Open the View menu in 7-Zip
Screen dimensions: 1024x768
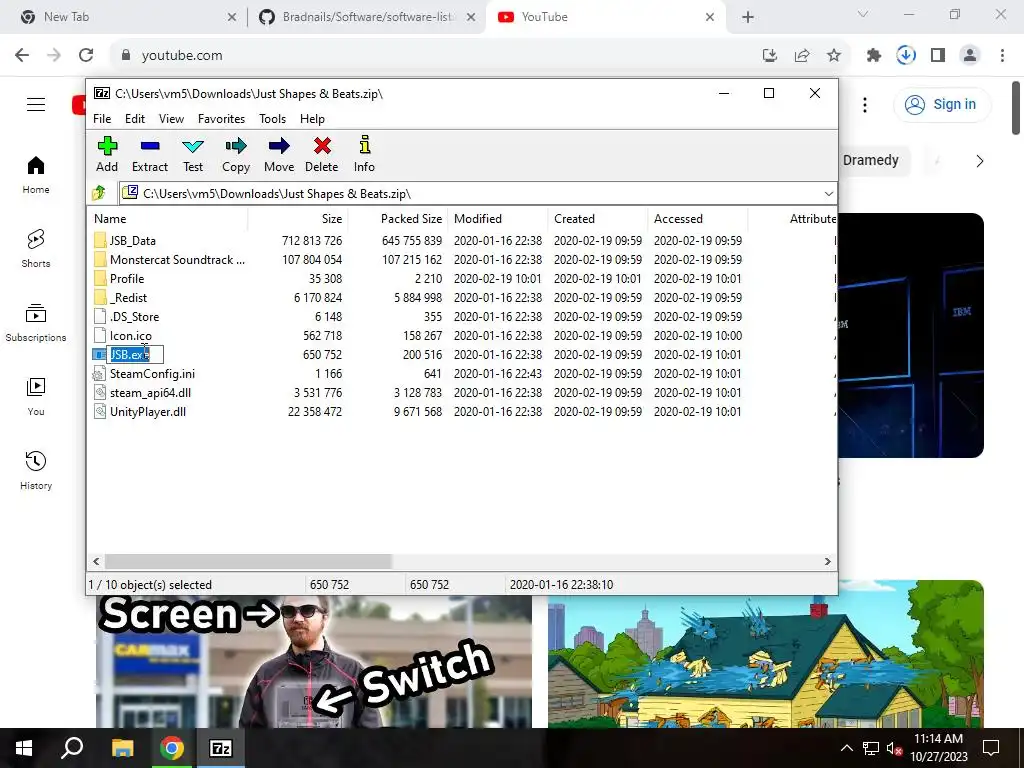pyautogui.click(x=171, y=119)
